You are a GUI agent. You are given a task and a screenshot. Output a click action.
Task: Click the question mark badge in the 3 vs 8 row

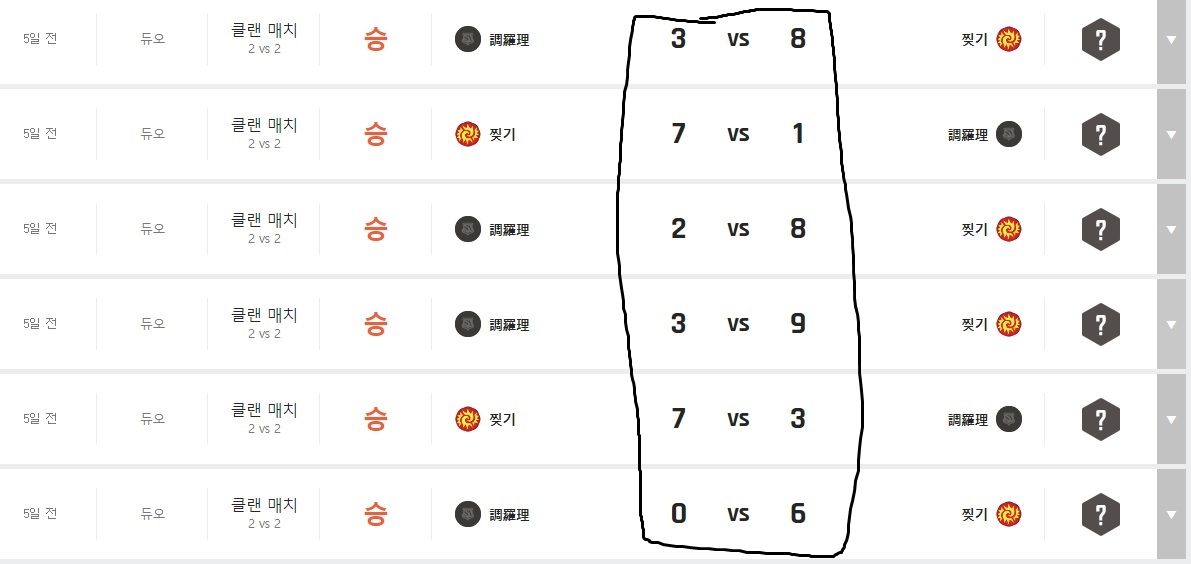[1100, 40]
